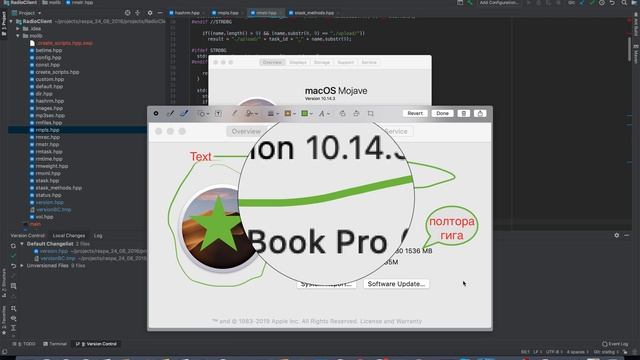The width and height of the screenshot is (640, 360).
Task: Open the TODO tool window tab
Action: tap(24, 344)
